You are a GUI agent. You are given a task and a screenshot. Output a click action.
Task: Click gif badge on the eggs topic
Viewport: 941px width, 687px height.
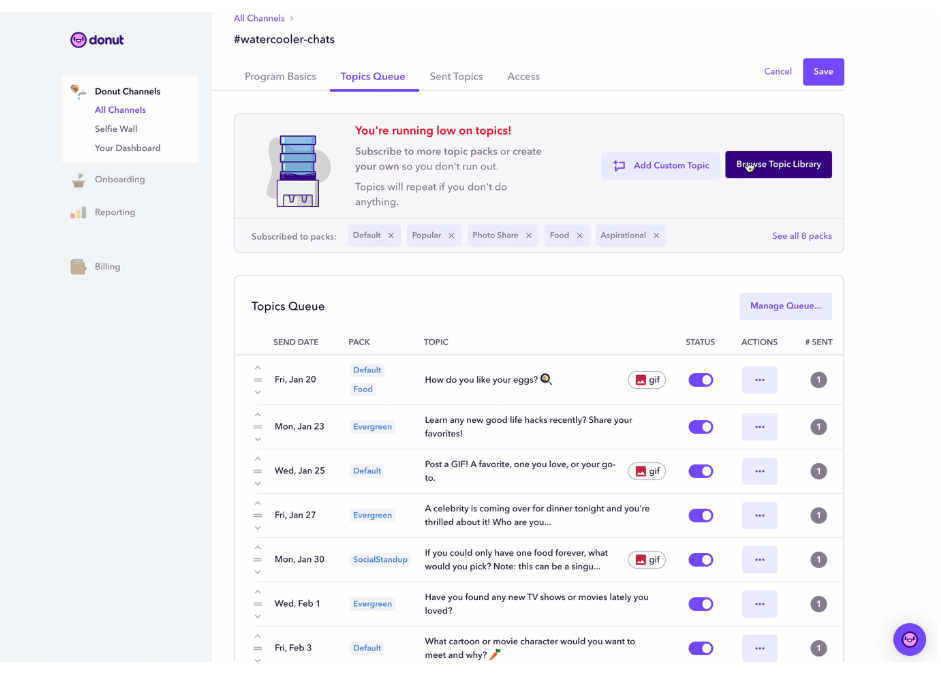click(647, 380)
